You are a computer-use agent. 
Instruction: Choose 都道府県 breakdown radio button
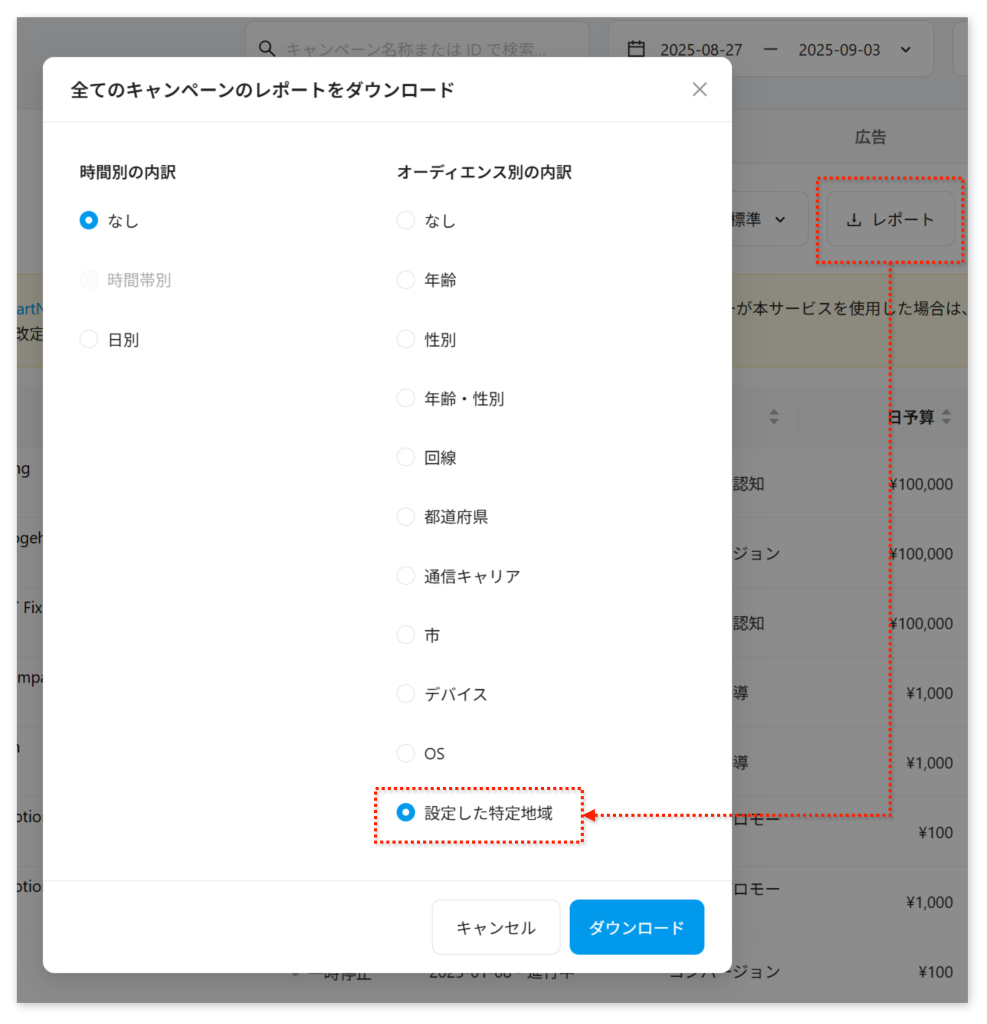(406, 517)
